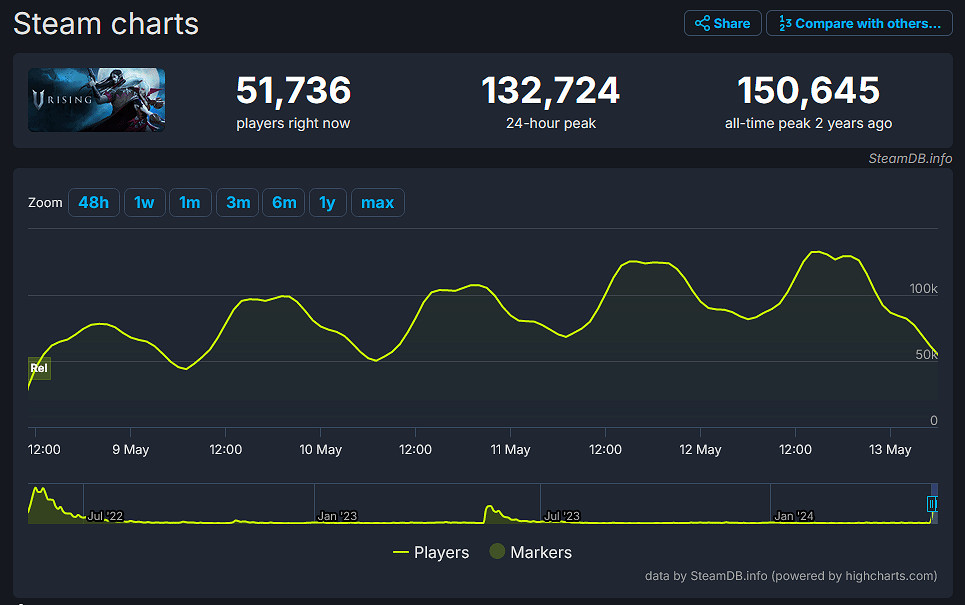
Task: Open Compare with others dialog
Action: (x=859, y=23)
